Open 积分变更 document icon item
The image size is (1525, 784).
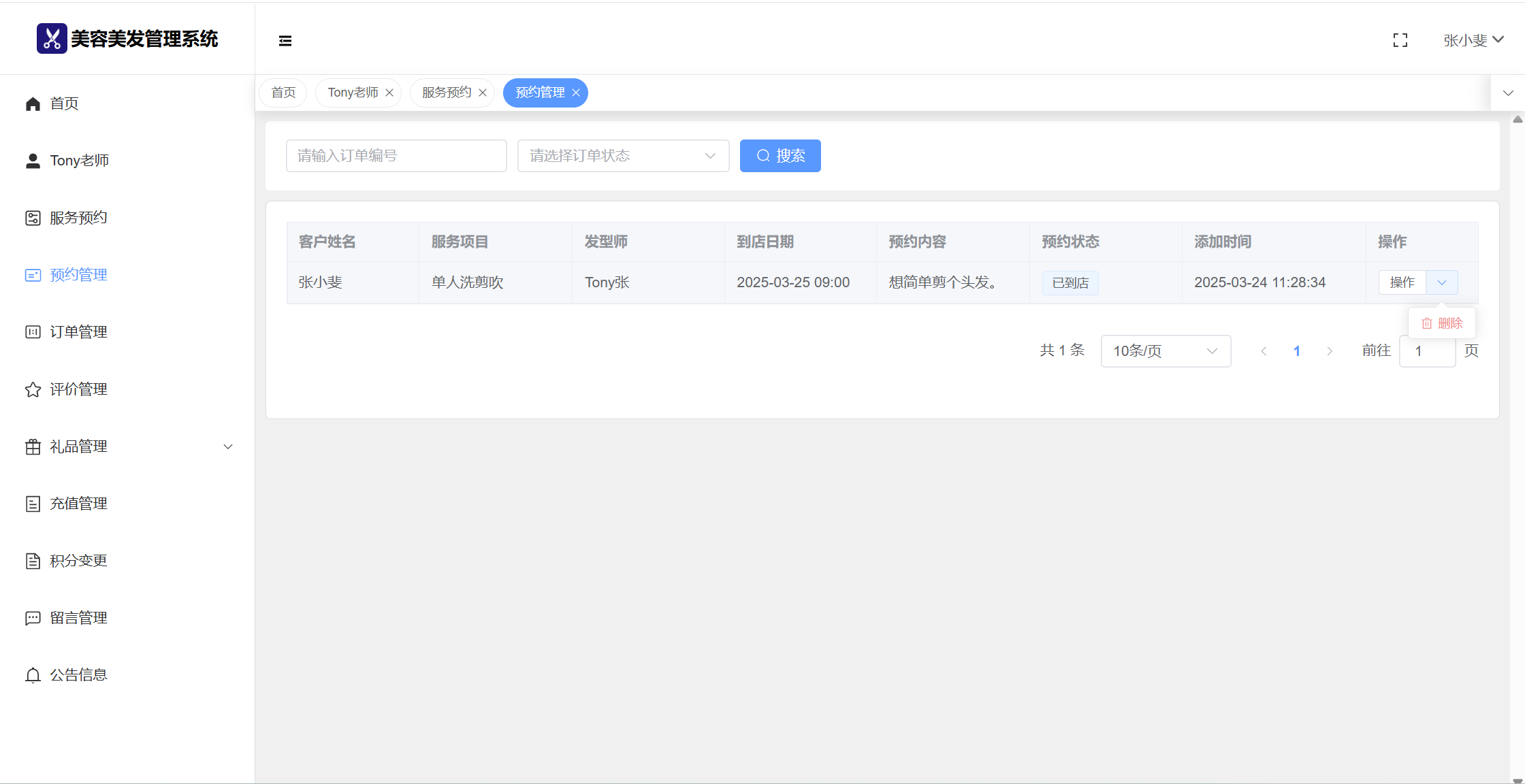point(78,561)
